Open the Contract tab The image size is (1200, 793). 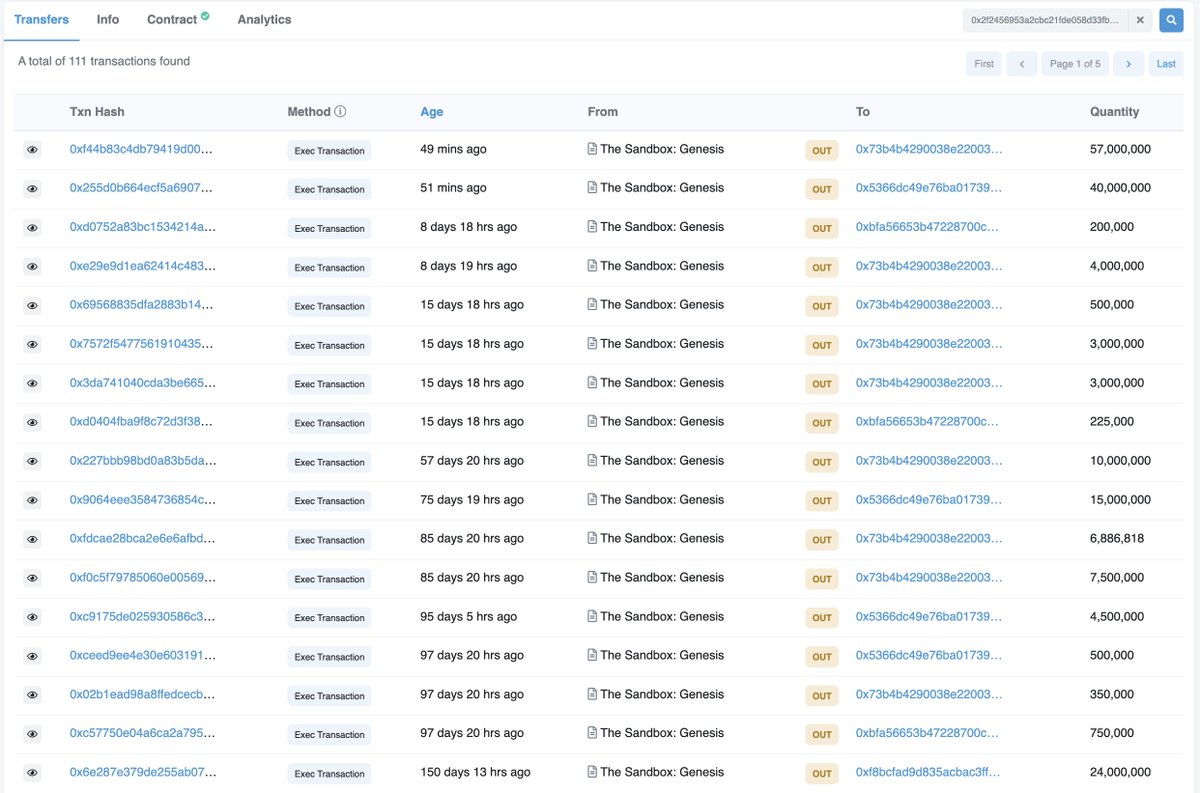[169, 18]
